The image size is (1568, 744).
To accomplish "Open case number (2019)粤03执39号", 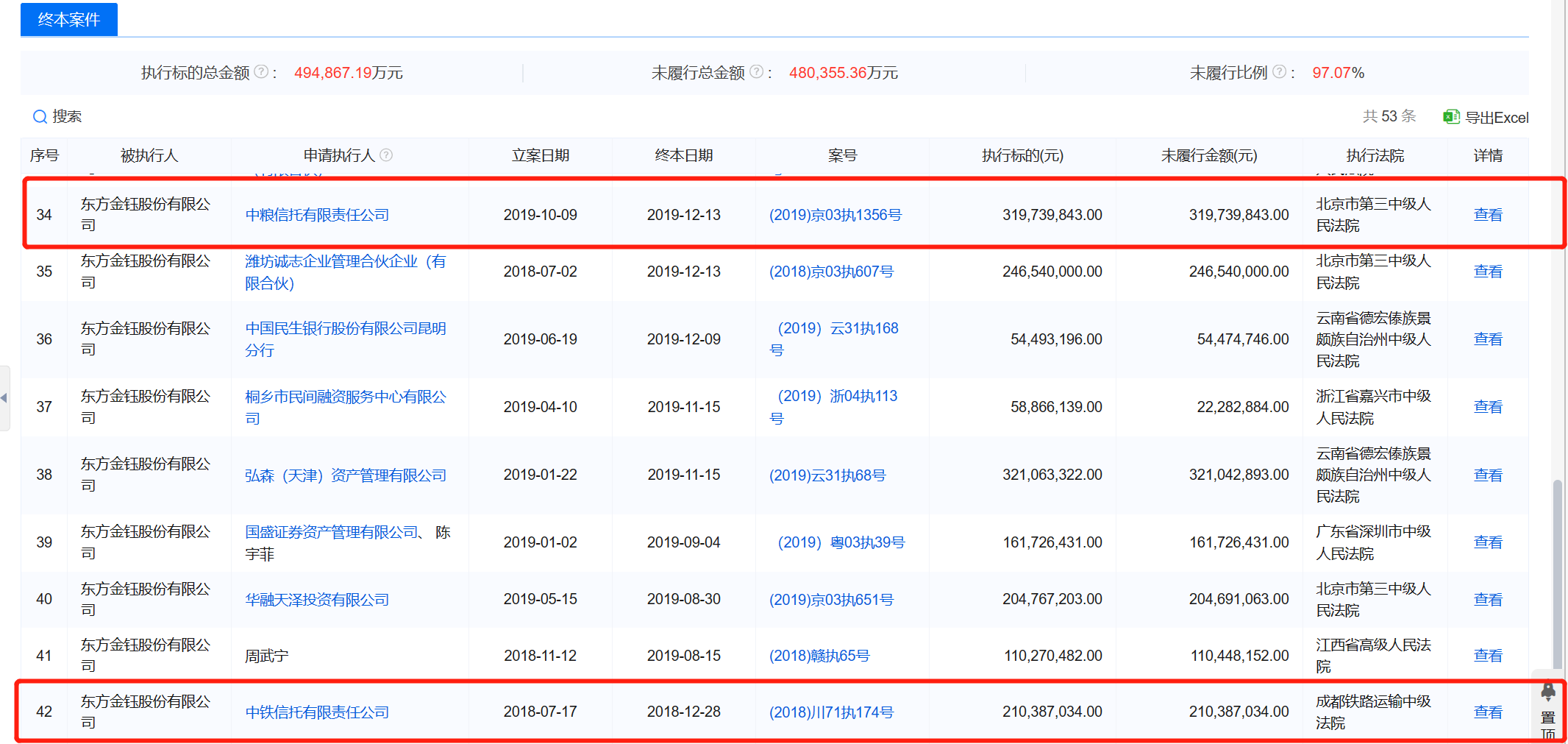I will (841, 542).
